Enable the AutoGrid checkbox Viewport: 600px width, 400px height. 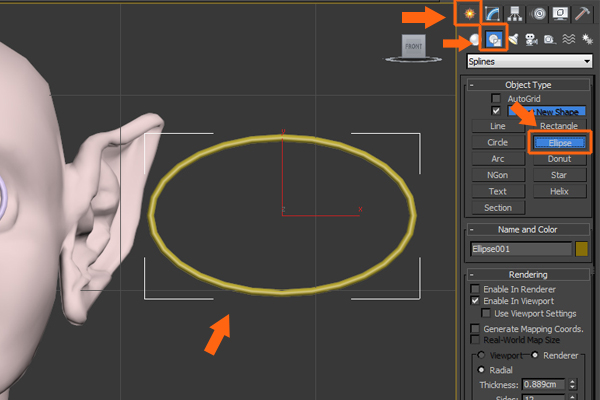click(496, 98)
